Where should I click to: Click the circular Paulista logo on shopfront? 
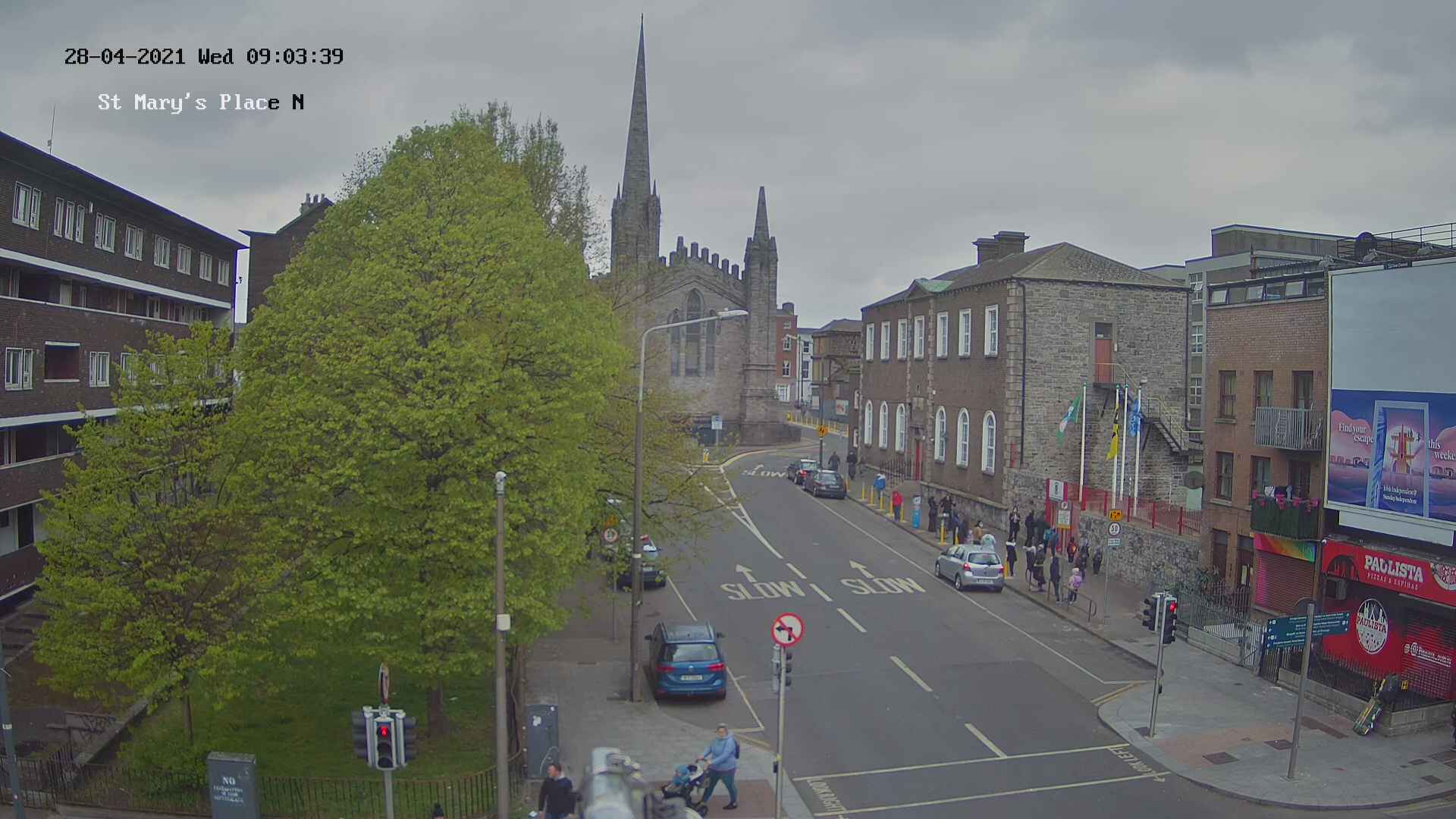[1371, 626]
